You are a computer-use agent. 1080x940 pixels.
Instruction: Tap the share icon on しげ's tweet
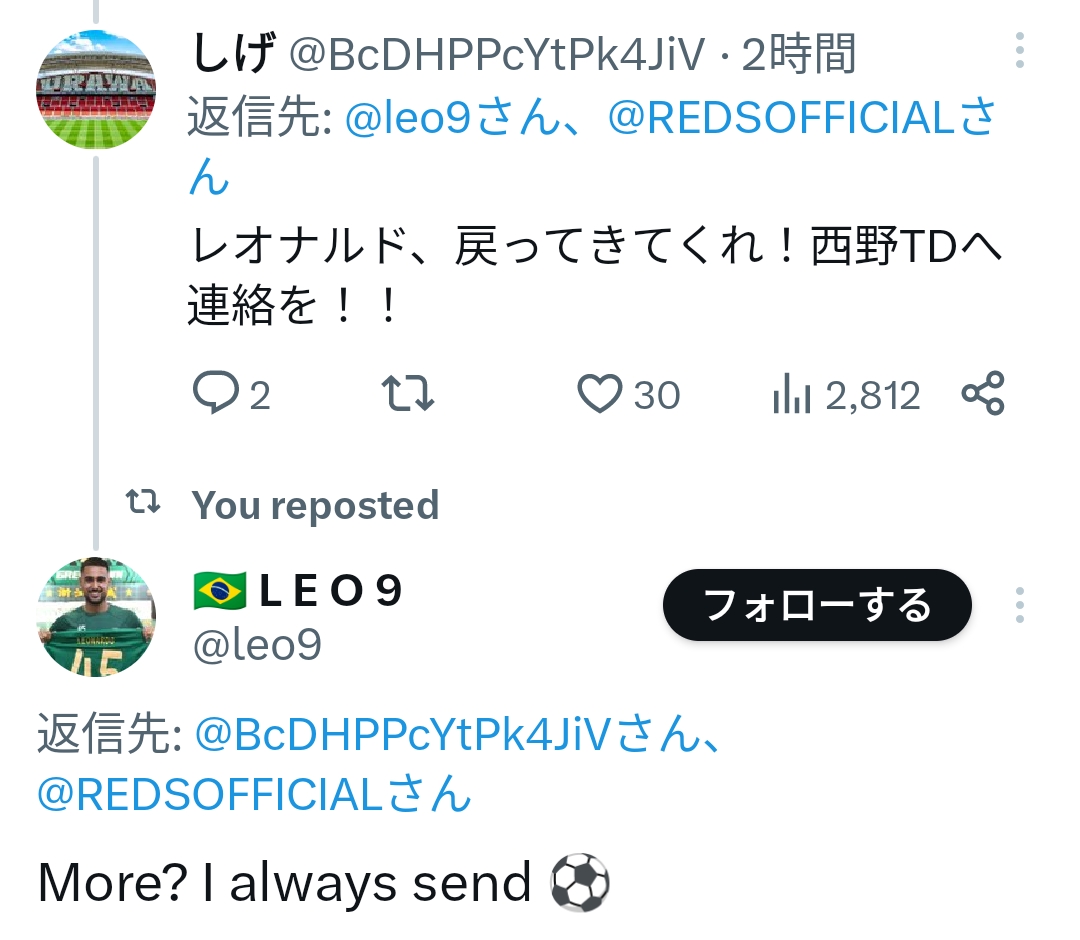983,394
